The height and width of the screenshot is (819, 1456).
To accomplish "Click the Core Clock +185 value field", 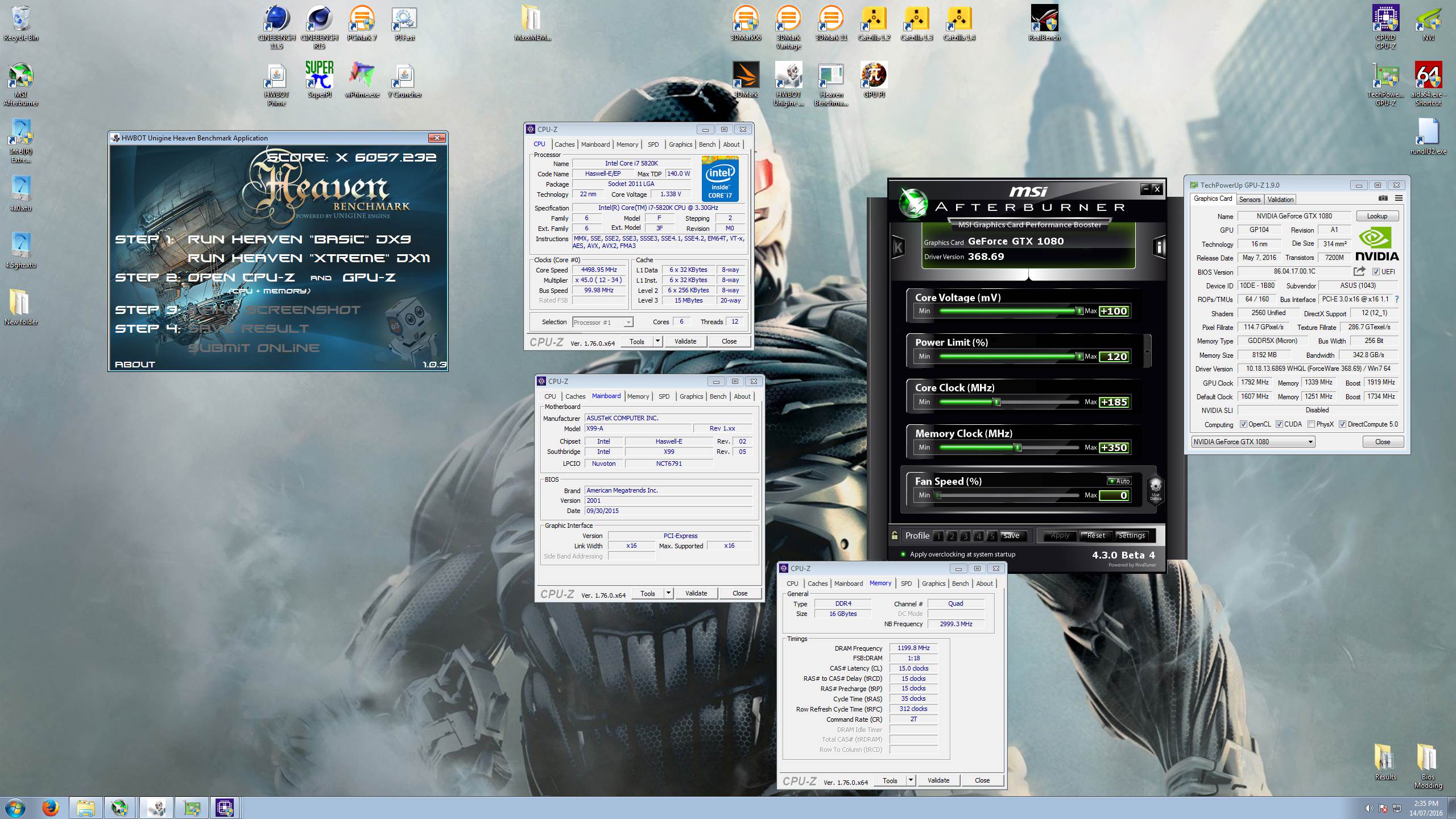I will click(x=1114, y=402).
